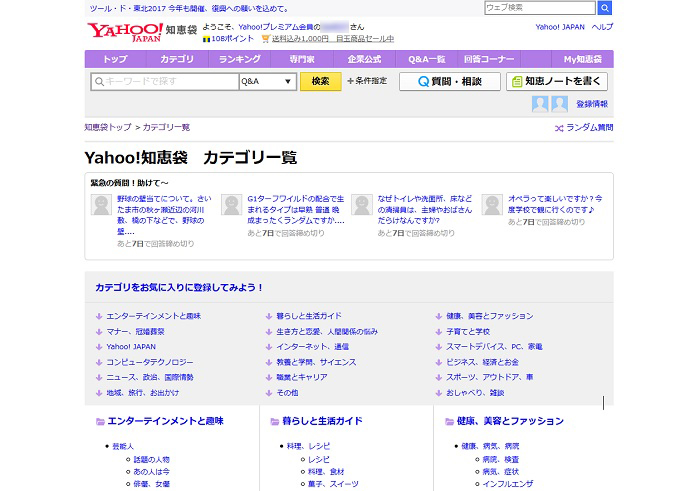
Task: Click down arrow beside 地域、旅行、お出かけ
Action: [99, 393]
